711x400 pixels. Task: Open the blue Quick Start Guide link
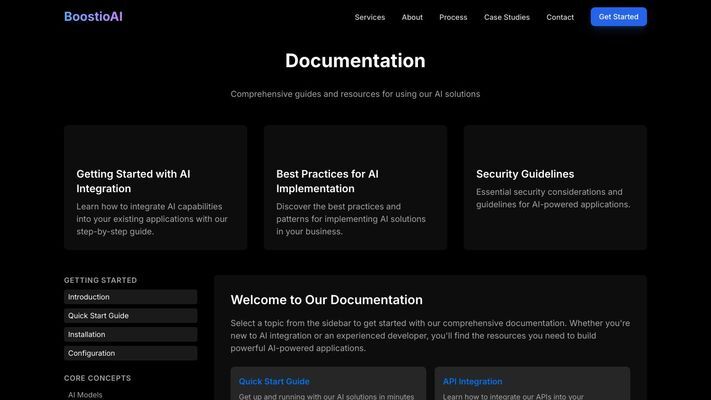274,381
